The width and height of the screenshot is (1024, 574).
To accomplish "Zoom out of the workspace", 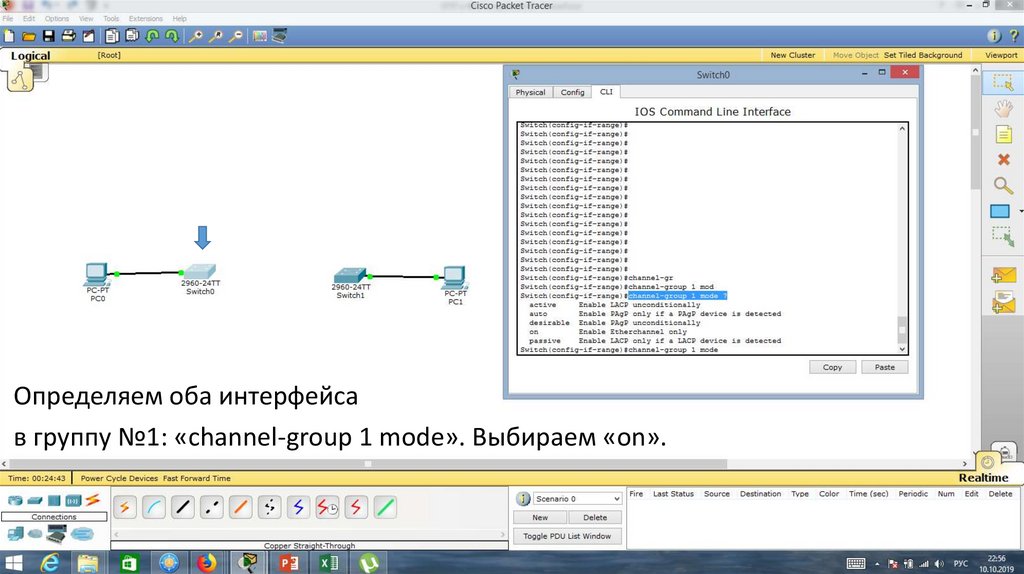I will 236,36.
